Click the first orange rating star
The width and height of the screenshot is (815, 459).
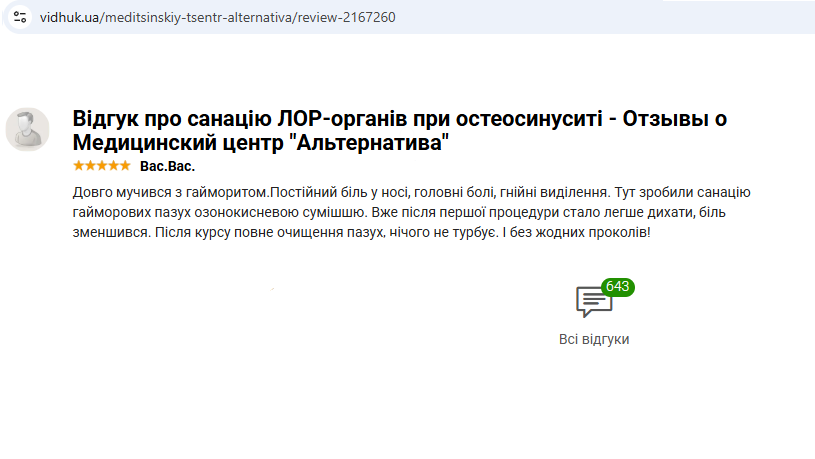coord(79,165)
